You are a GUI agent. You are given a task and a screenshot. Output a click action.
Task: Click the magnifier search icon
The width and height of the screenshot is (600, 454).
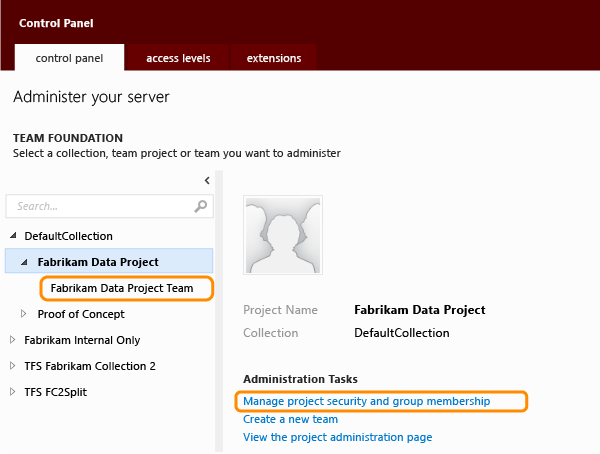pyautogui.click(x=201, y=206)
